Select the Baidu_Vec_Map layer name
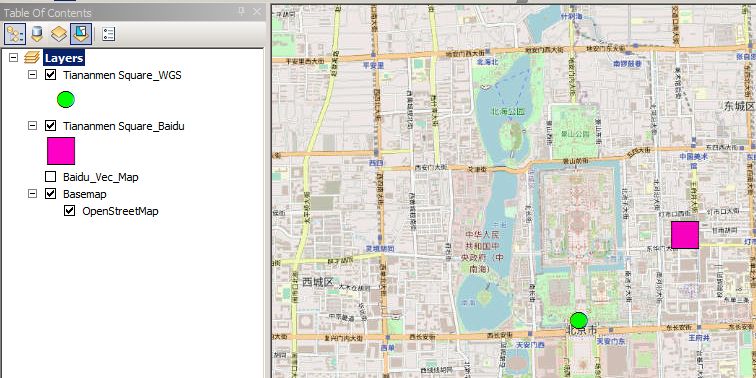This screenshot has height=378, width=756. pyautogui.click(x=101, y=177)
